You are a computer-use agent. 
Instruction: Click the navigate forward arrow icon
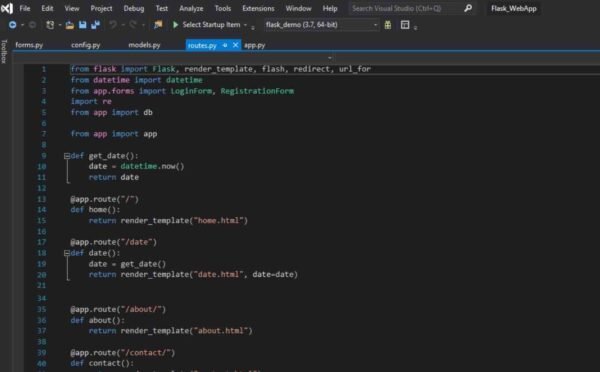pos(33,25)
